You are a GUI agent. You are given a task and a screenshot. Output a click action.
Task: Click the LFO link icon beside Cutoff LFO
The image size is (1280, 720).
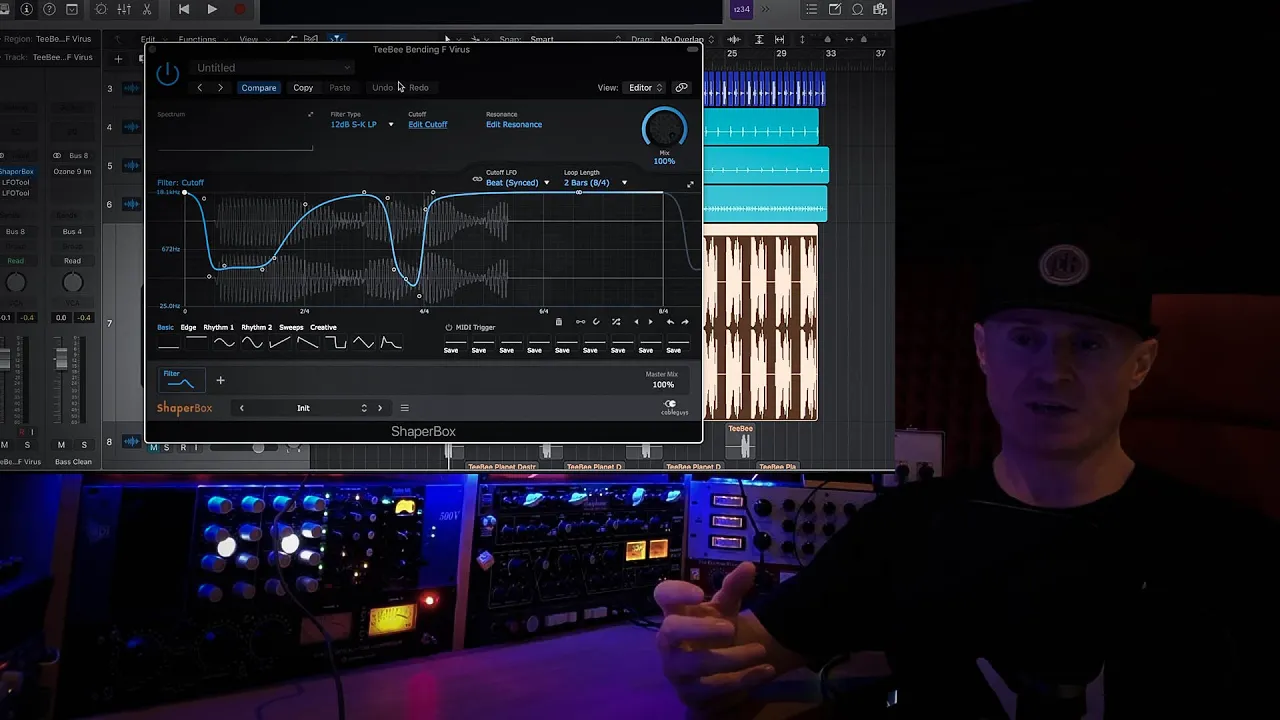pos(477,179)
